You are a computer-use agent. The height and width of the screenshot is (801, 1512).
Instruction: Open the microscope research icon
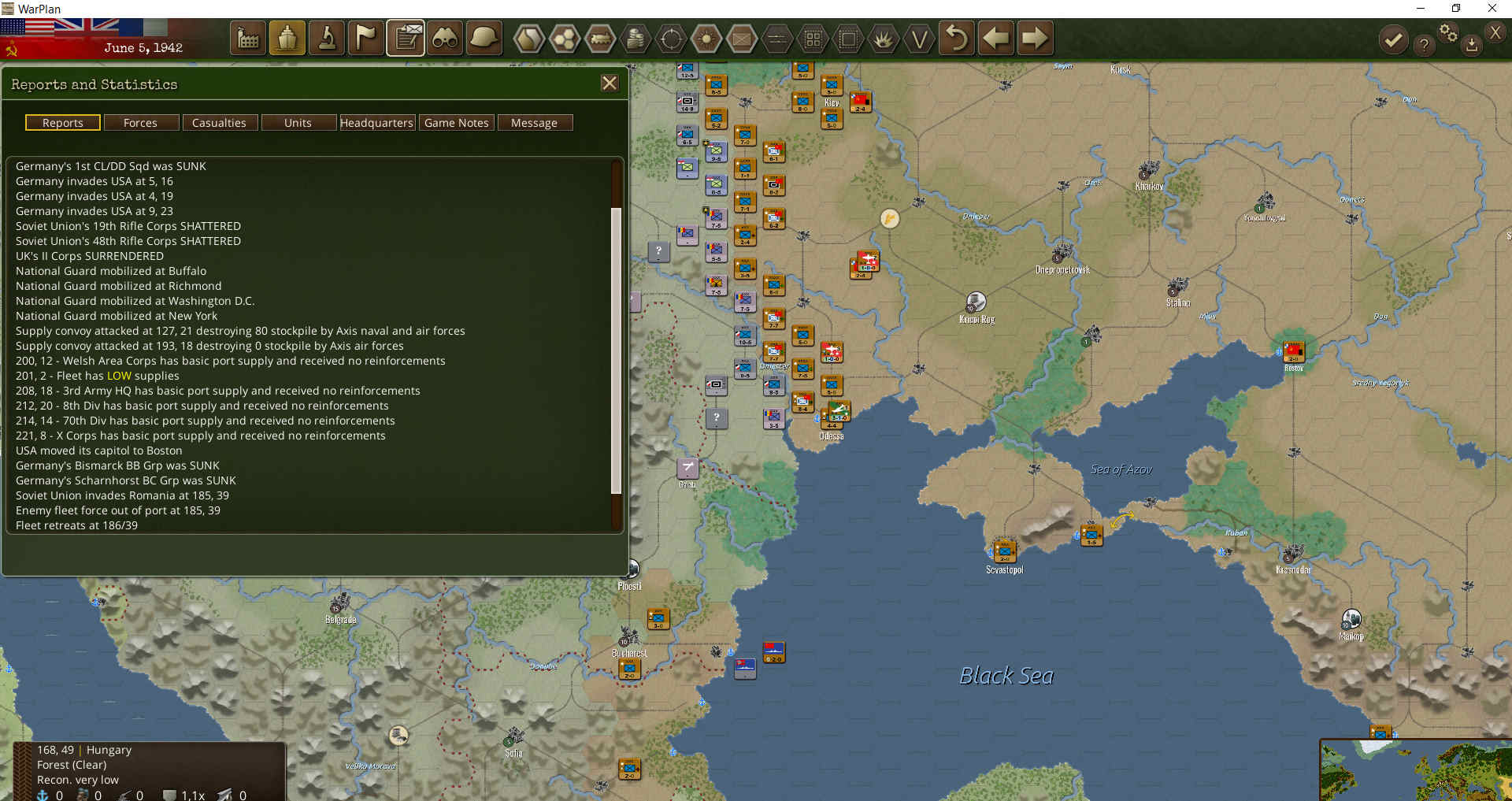tap(327, 38)
